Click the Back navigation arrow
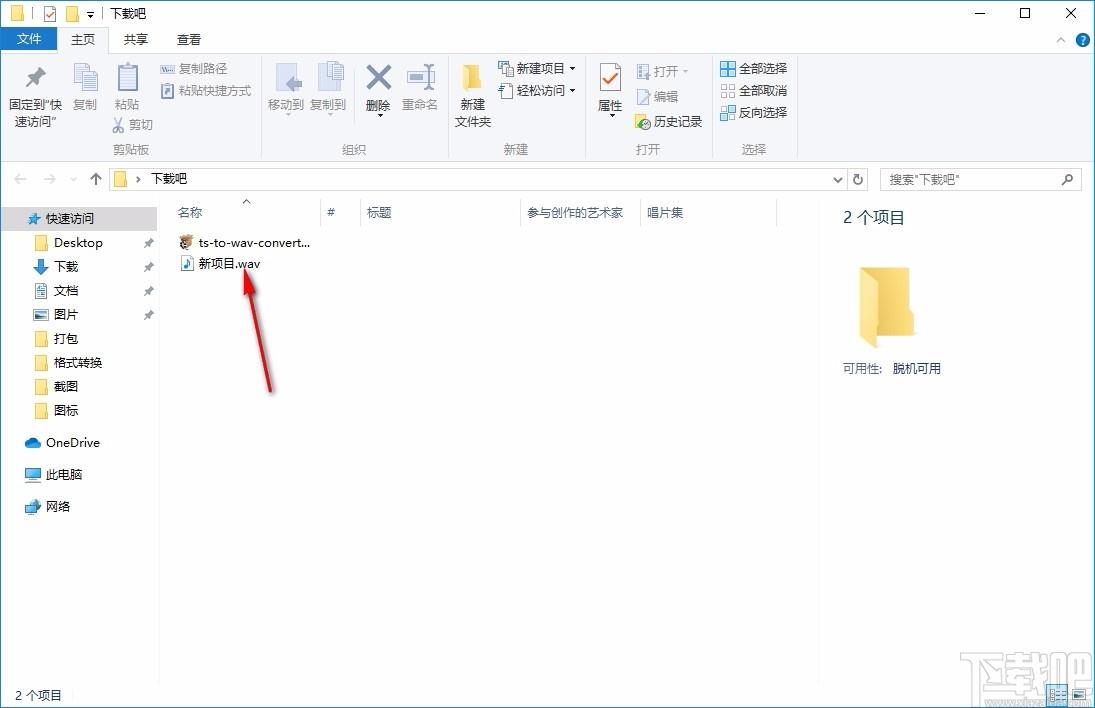Screen dimensions: 1095x708 click(20, 179)
